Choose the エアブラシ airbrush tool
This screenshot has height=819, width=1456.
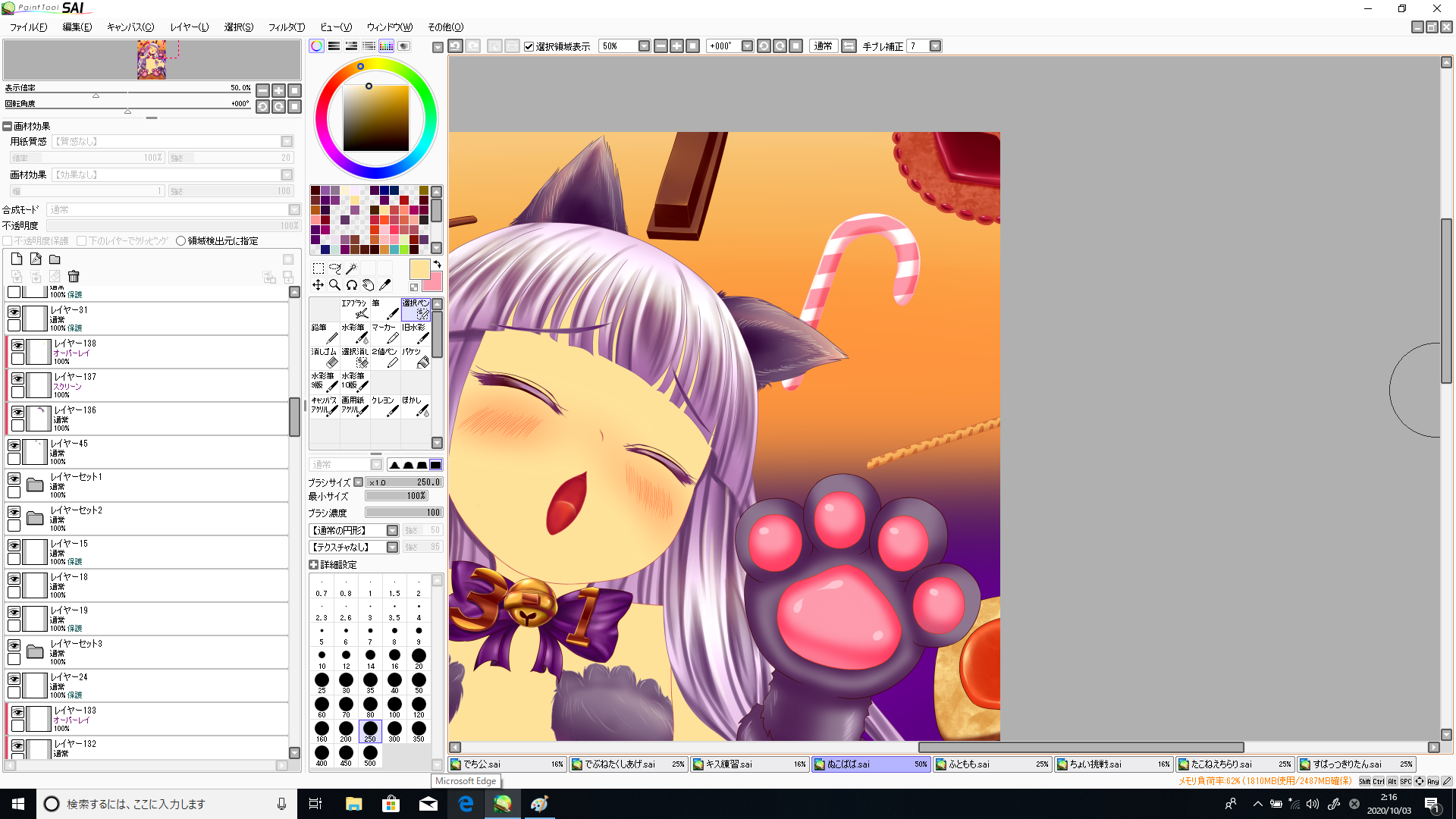(x=355, y=309)
